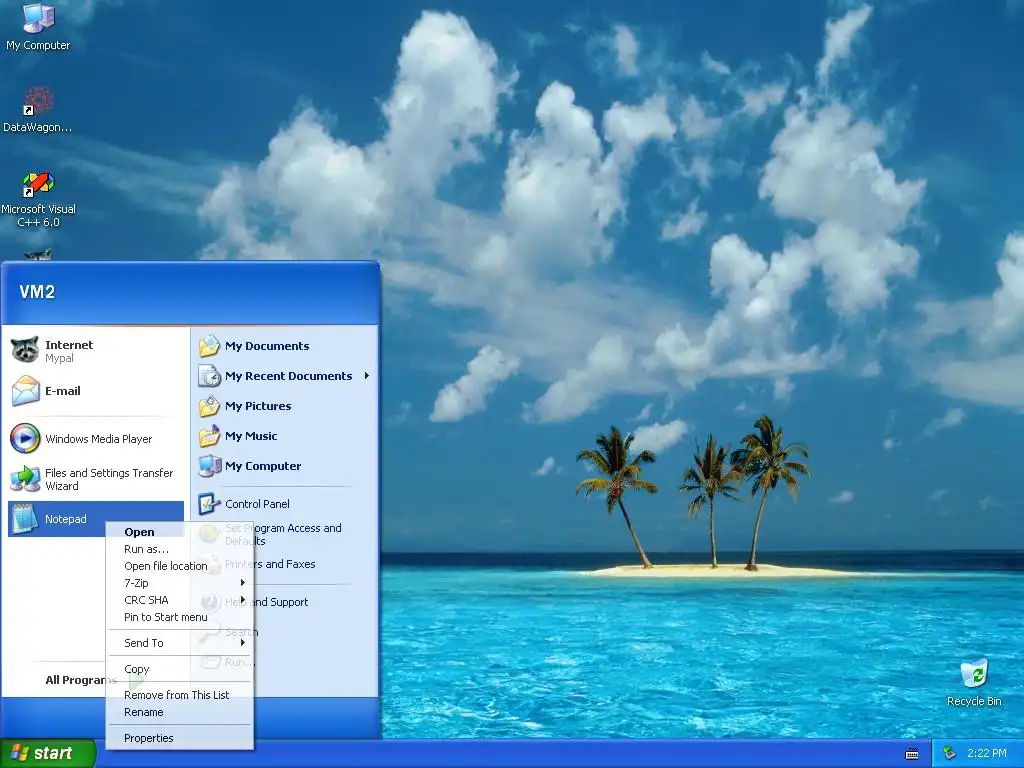
Task: Open Control Panel
Action: 284,504
